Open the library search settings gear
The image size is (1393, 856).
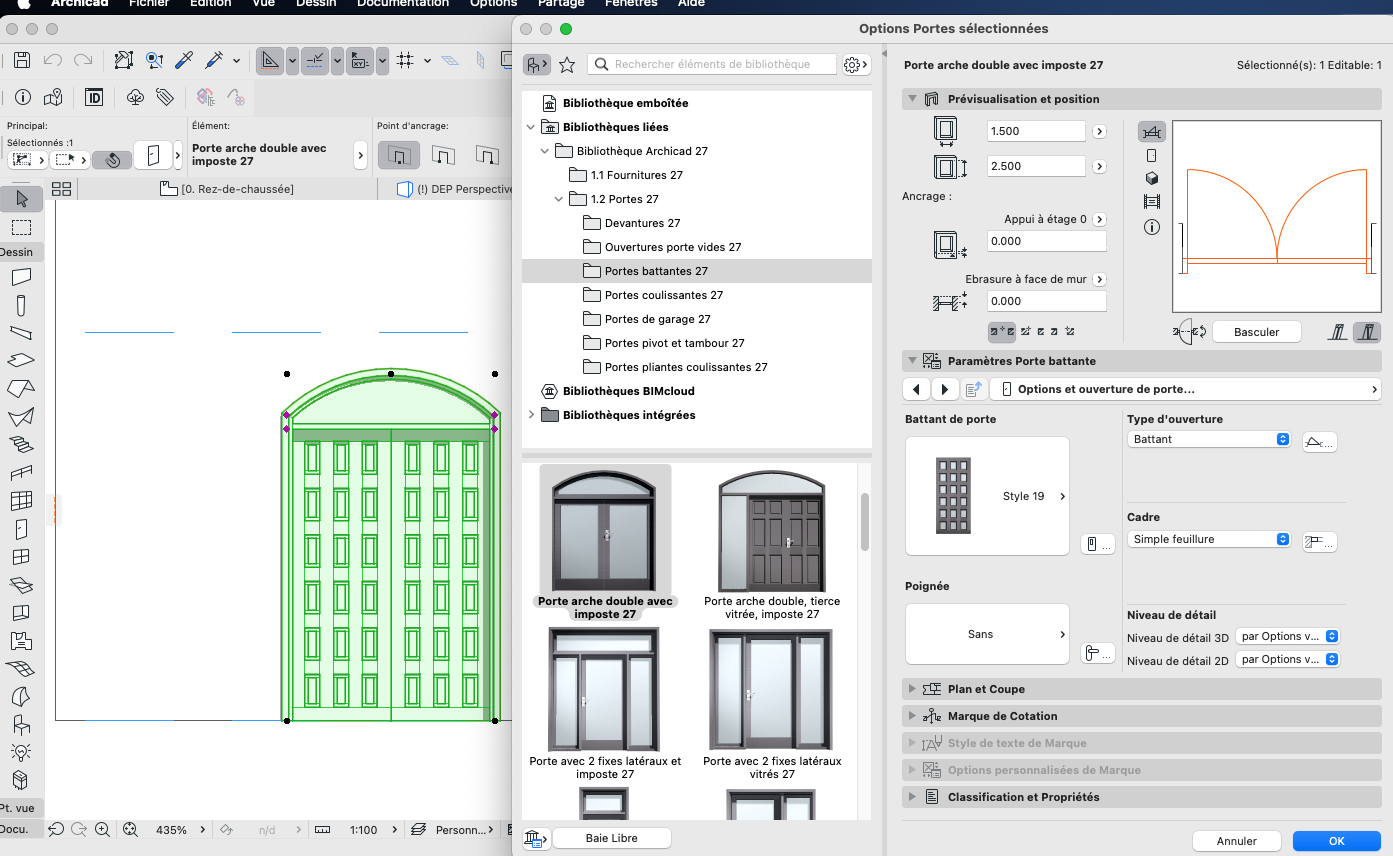click(x=854, y=65)
